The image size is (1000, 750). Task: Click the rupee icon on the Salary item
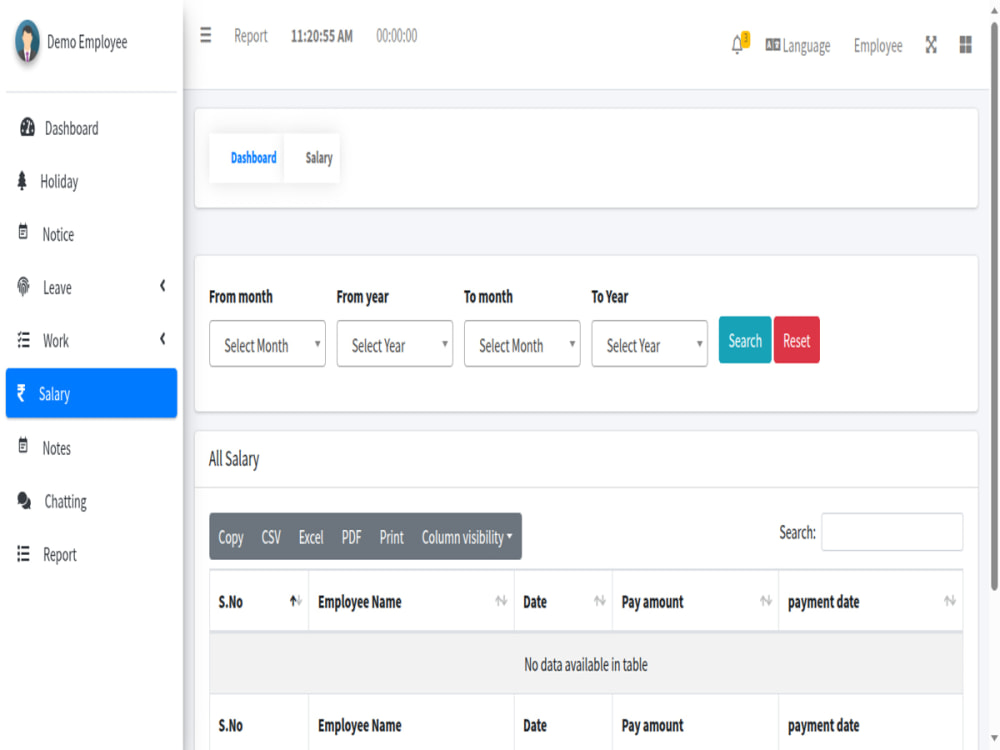pyautogui.click(x=21, y=393)
